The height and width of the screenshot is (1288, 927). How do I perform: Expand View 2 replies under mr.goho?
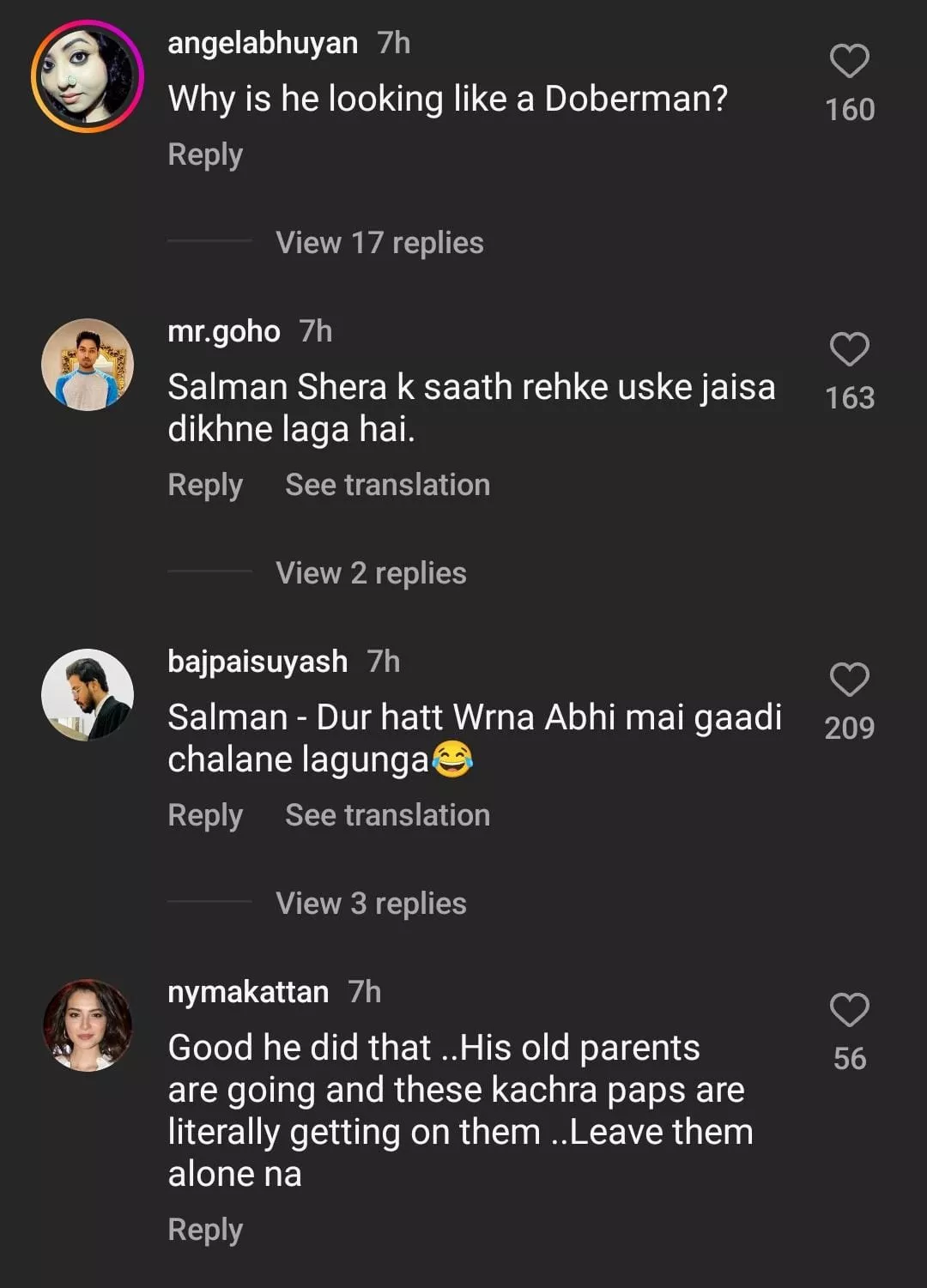(x=371, y=573)
